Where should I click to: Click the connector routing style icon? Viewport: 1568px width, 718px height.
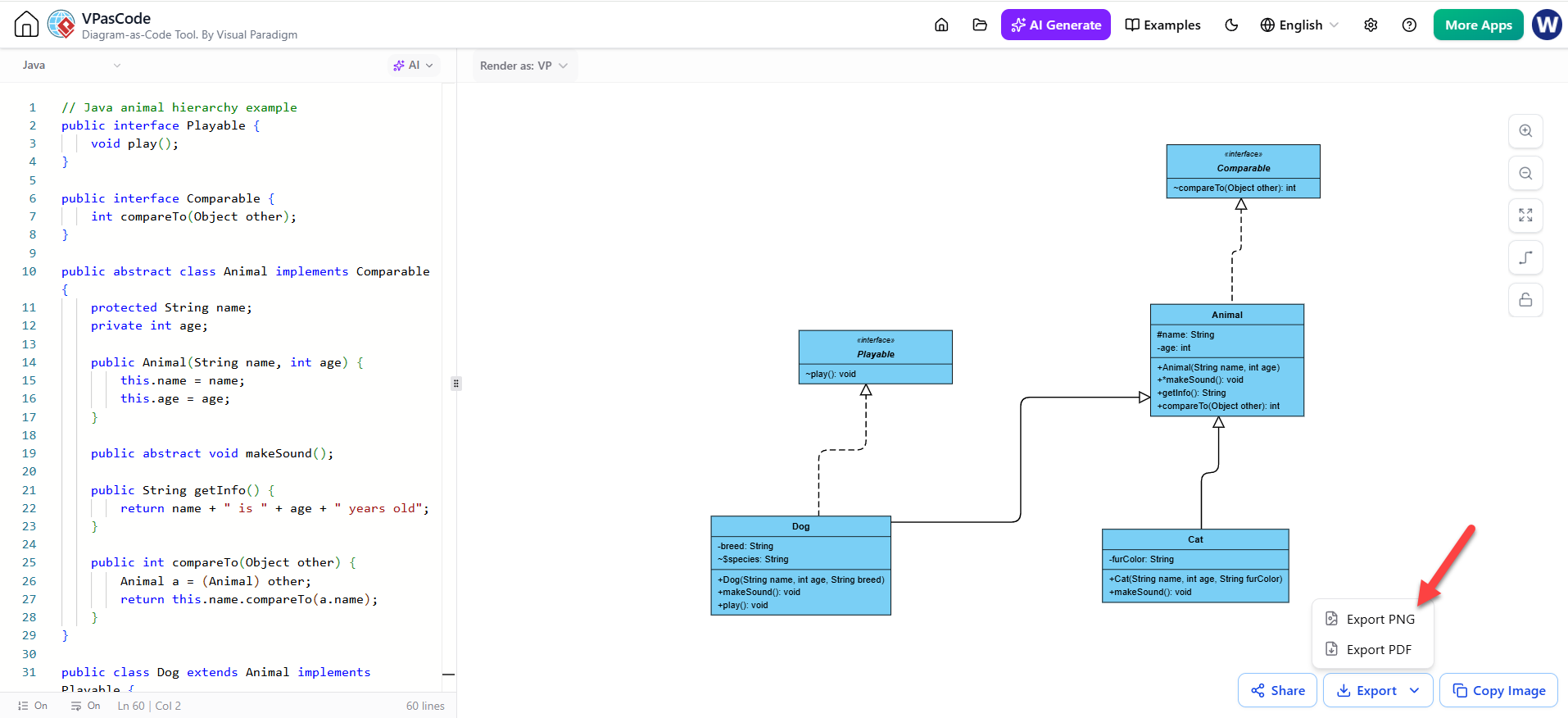click(x=1525, y=257)
